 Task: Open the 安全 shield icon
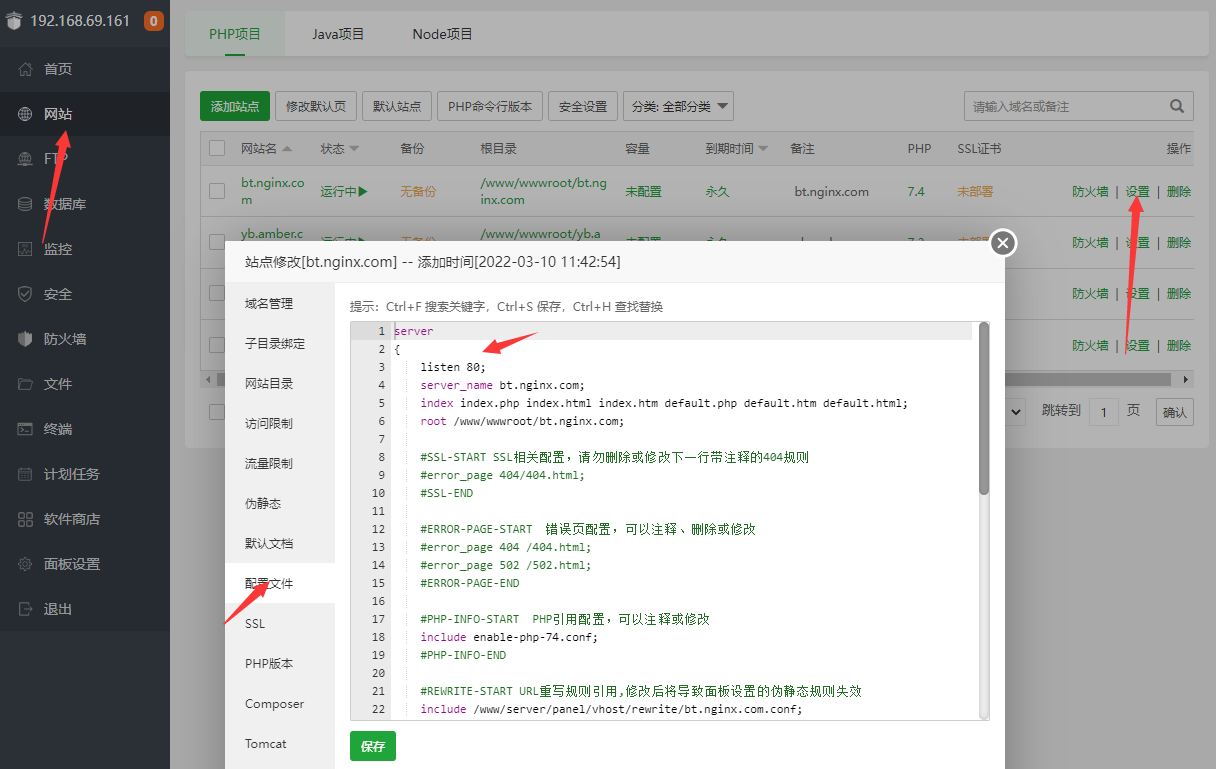(25, 294)
